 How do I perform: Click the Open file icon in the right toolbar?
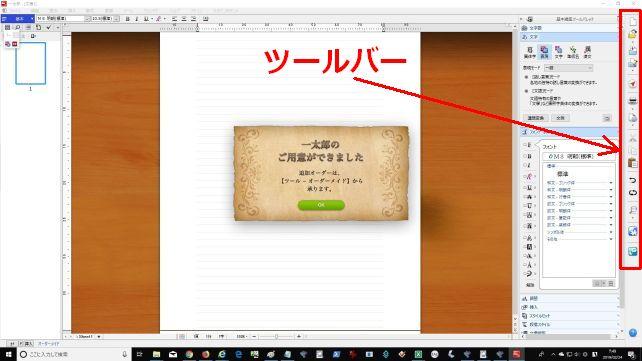click(633, 35)
